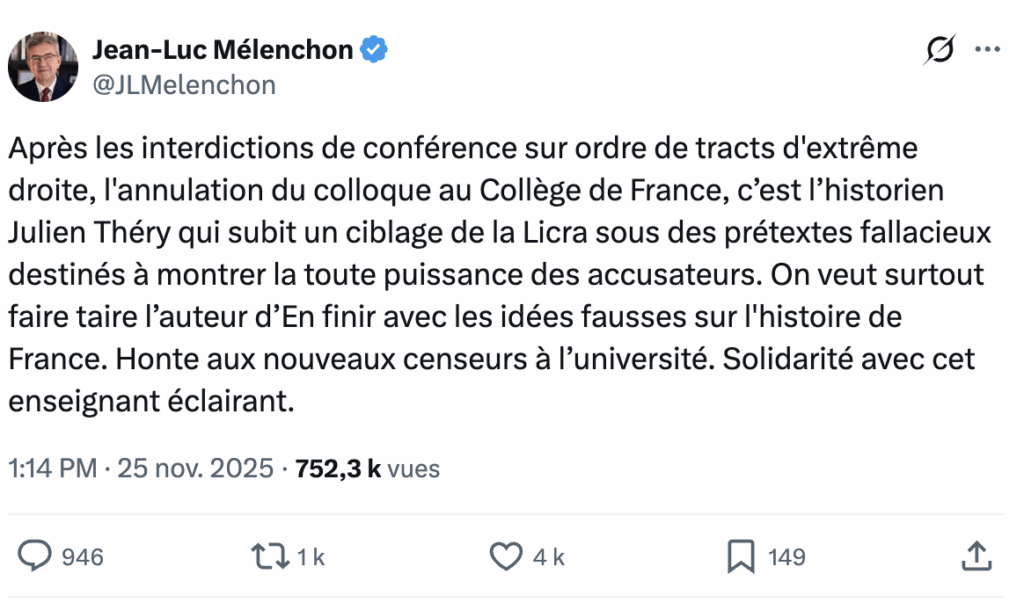Click the reply speech bubble icon
This screenshot has width=1024, height=603.
tap(37, 556)
